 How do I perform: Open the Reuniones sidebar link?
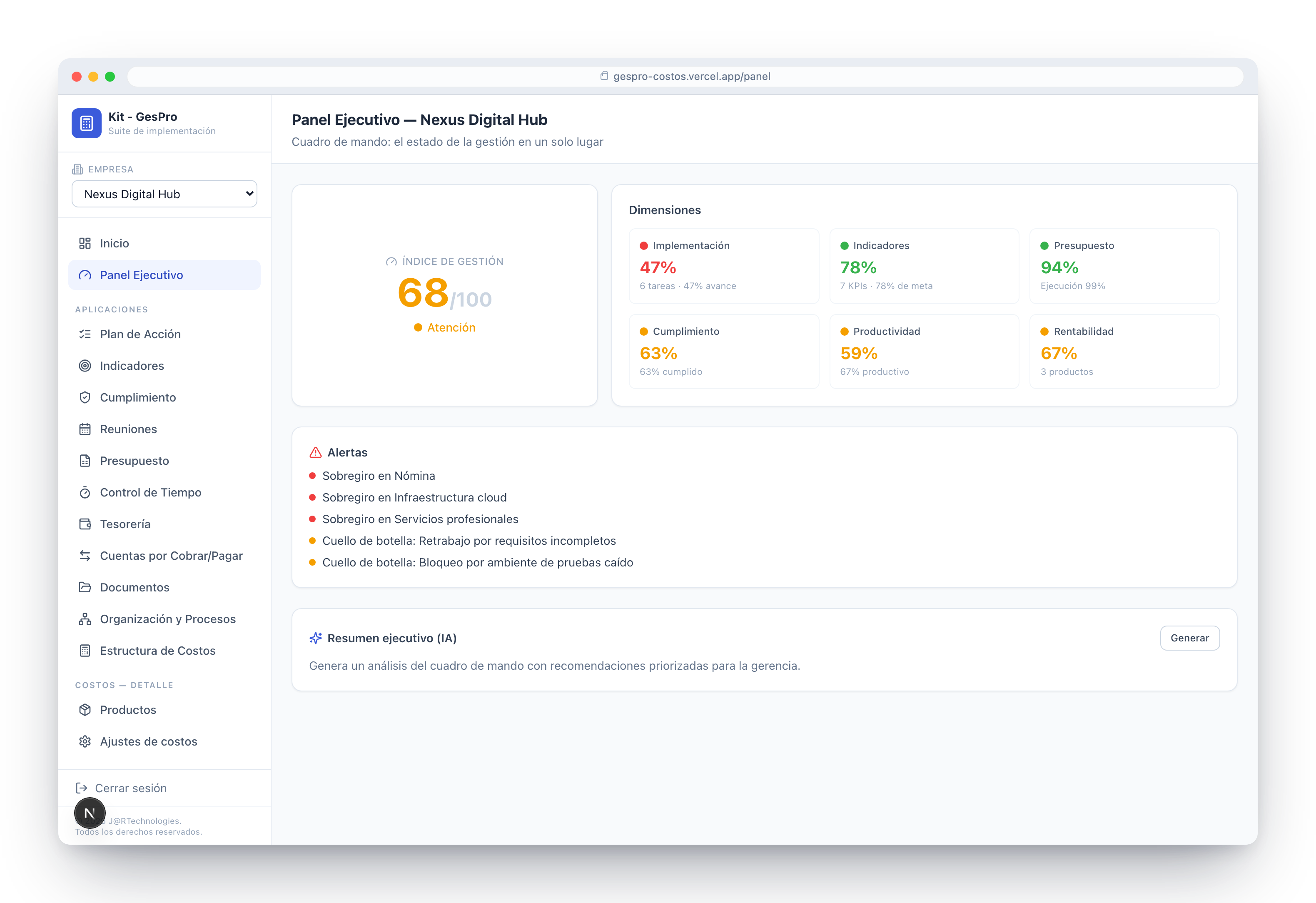164,429
